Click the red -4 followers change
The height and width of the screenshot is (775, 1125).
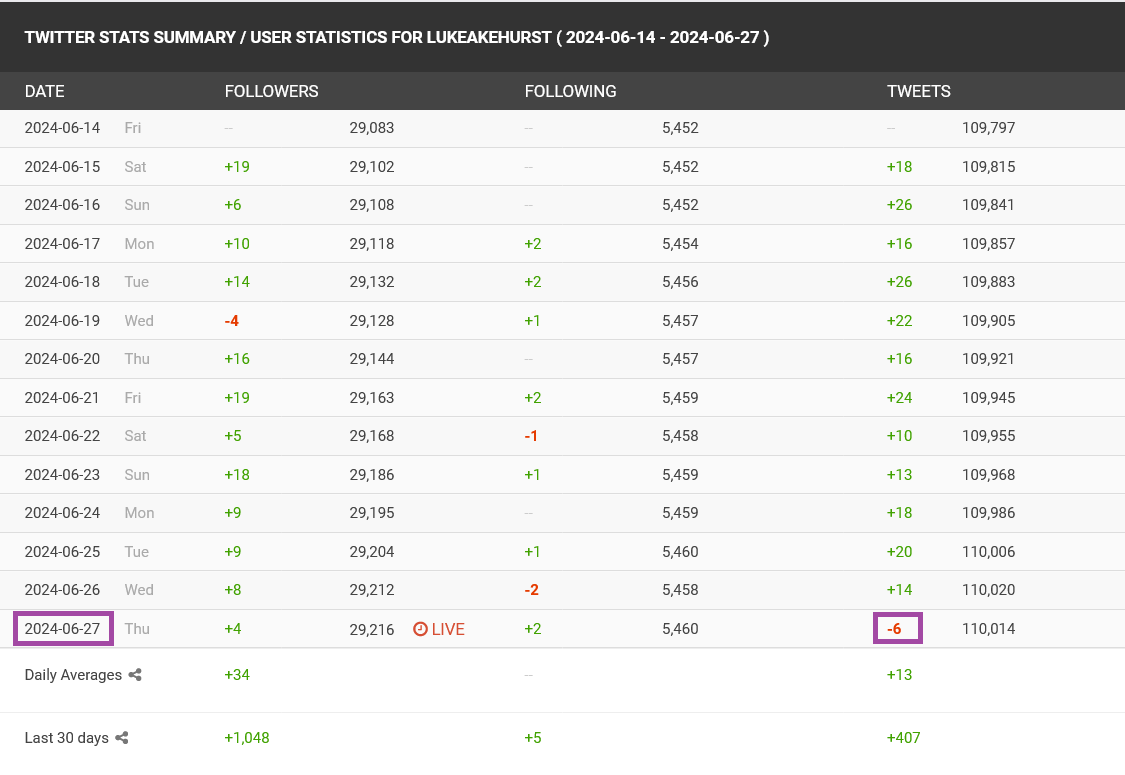[x=231, y=321]
